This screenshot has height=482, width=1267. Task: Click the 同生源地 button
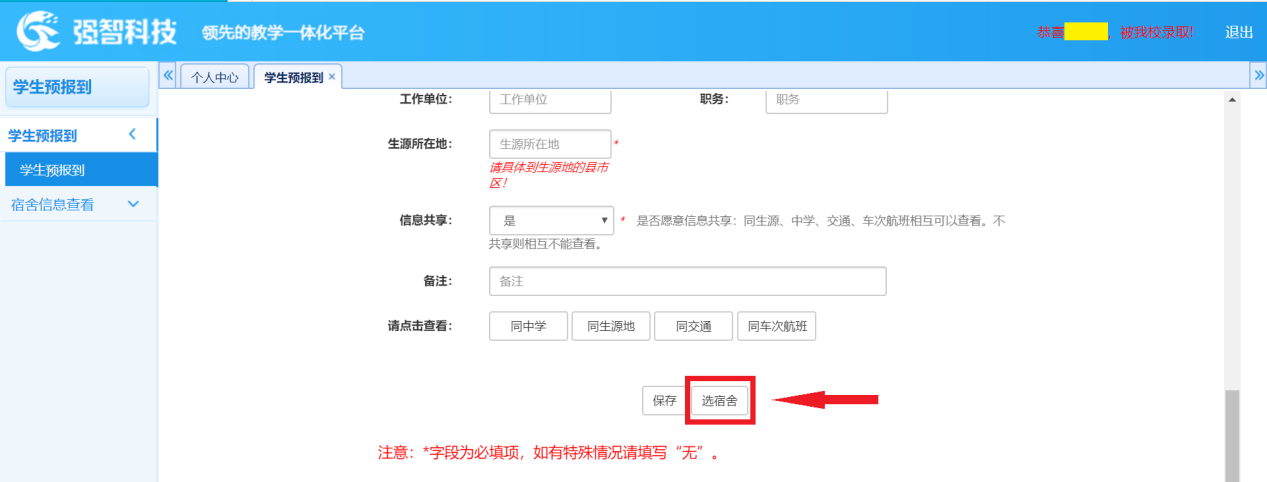[610, 326]
